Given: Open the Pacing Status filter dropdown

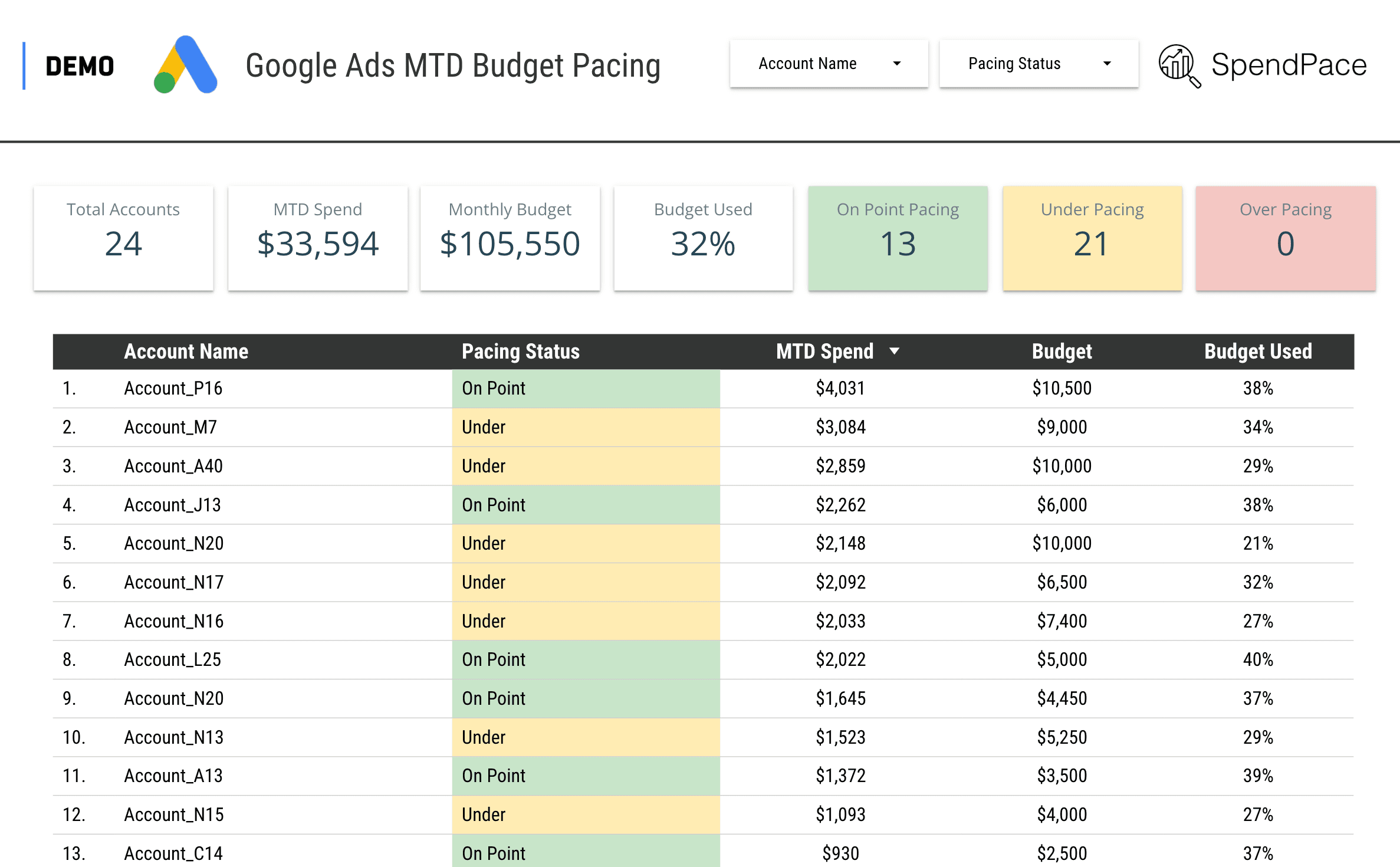Looking at the screenshot, I should [x=1039, y=64].
